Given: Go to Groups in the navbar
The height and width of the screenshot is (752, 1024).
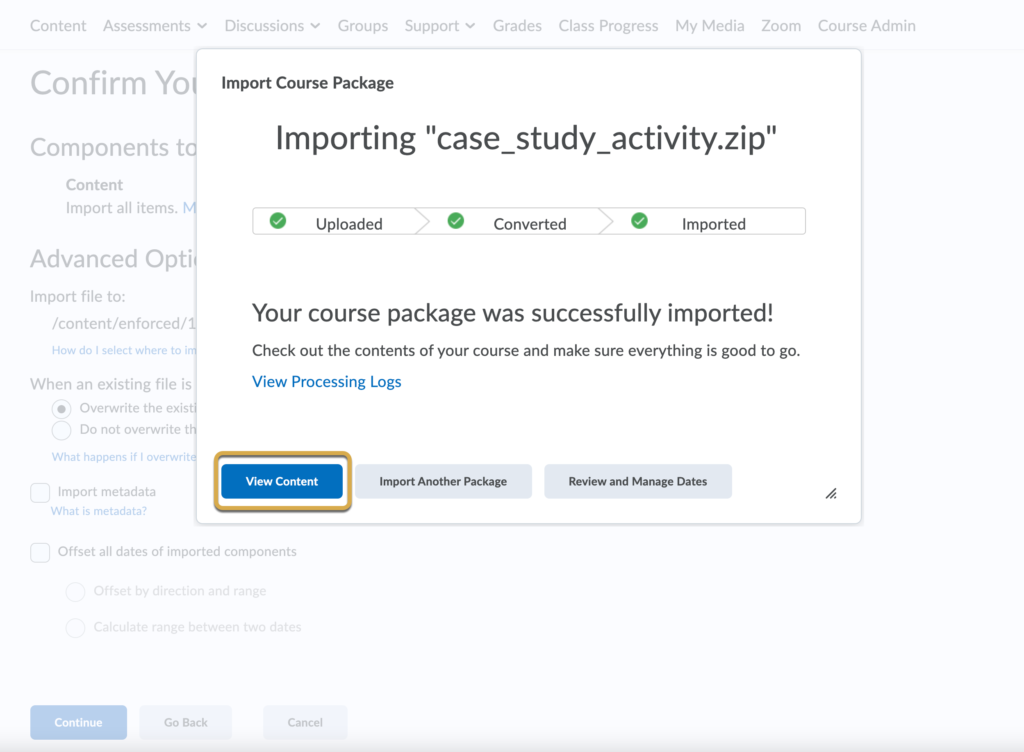Looking at the screenshot, I should 362,25.
